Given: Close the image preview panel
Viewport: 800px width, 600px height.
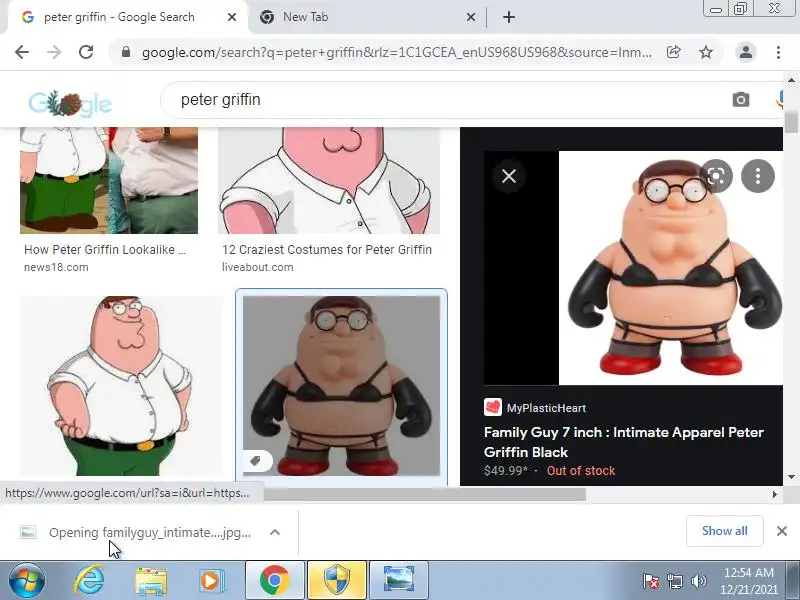Looking at the screenshot, I should [x=509, y=176].
